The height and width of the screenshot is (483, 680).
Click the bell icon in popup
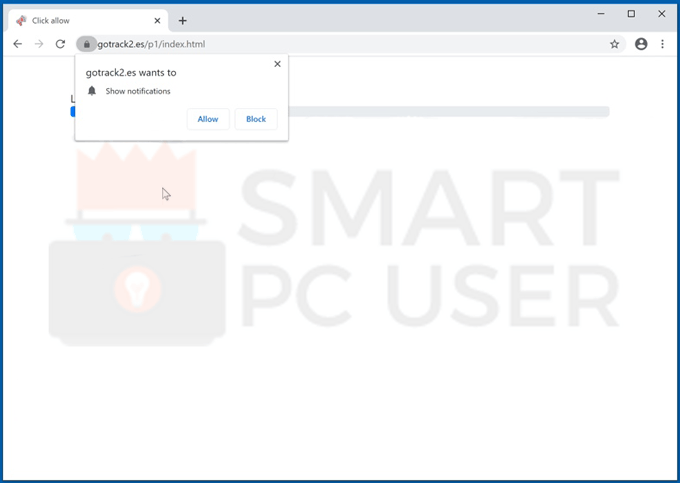pos(92,91)
